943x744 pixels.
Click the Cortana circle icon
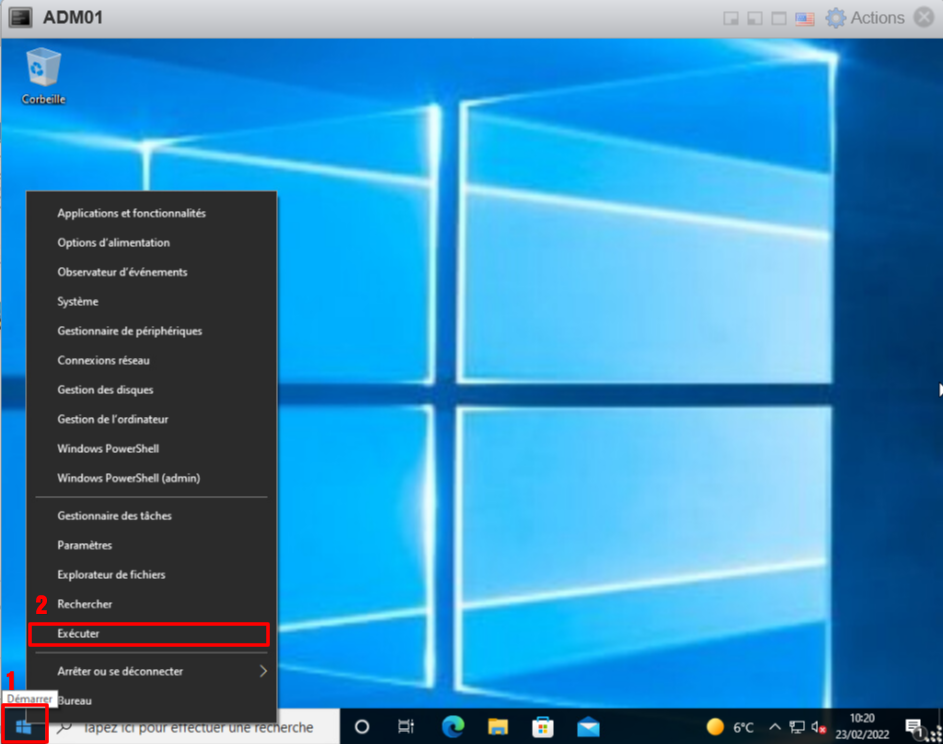(362, 727)
